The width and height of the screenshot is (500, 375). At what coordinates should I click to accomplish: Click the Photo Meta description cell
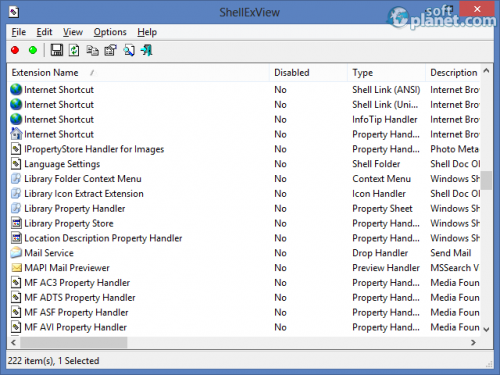[x=455, y=149]
